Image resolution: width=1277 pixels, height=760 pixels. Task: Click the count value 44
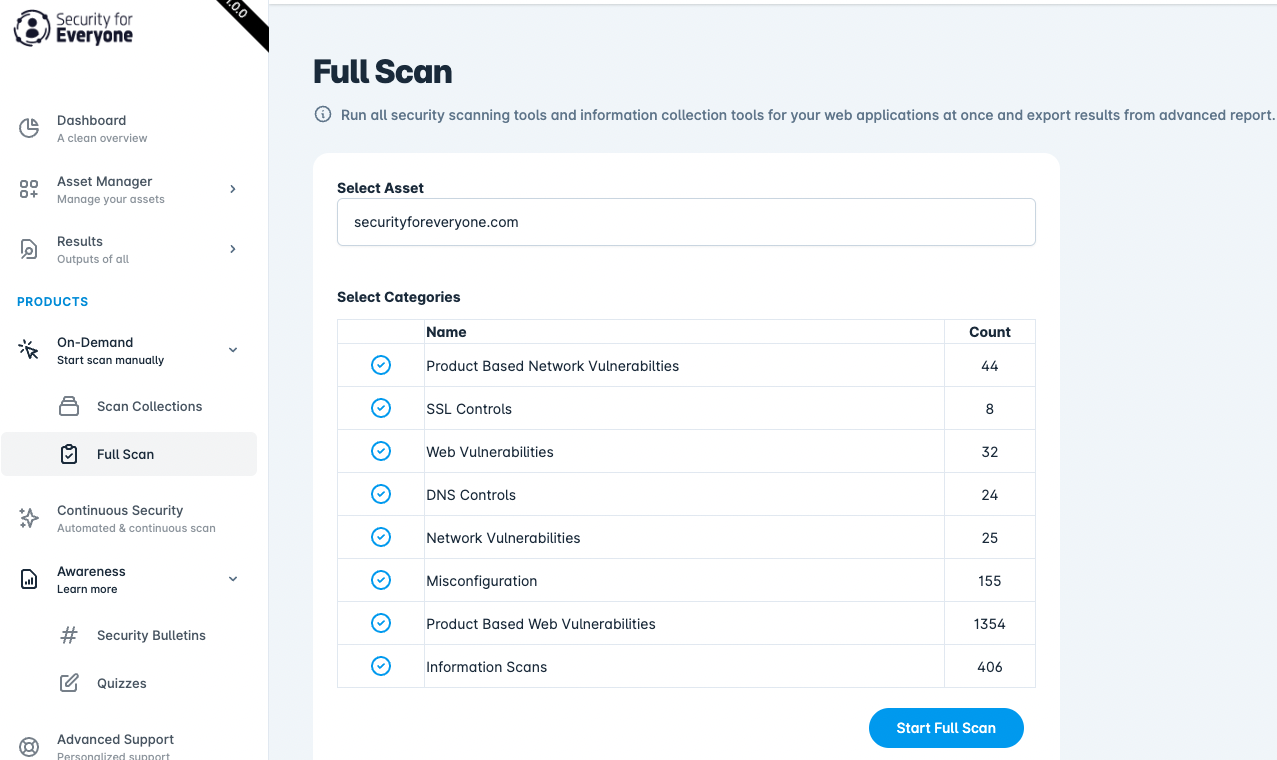[x=990, y=366]
